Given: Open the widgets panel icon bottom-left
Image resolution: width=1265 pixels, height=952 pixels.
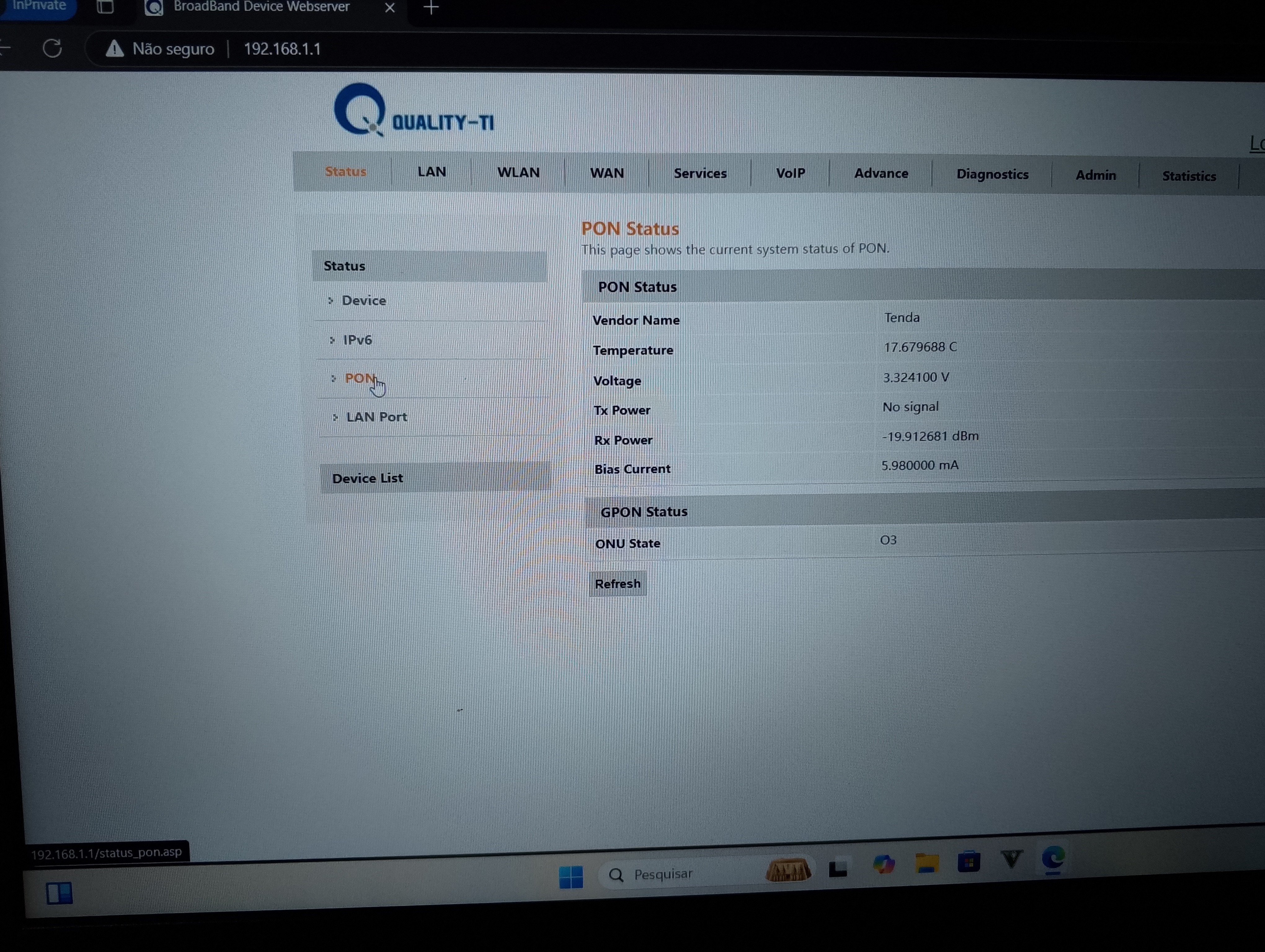Looking at the screenshot, I should click(59, 893).
